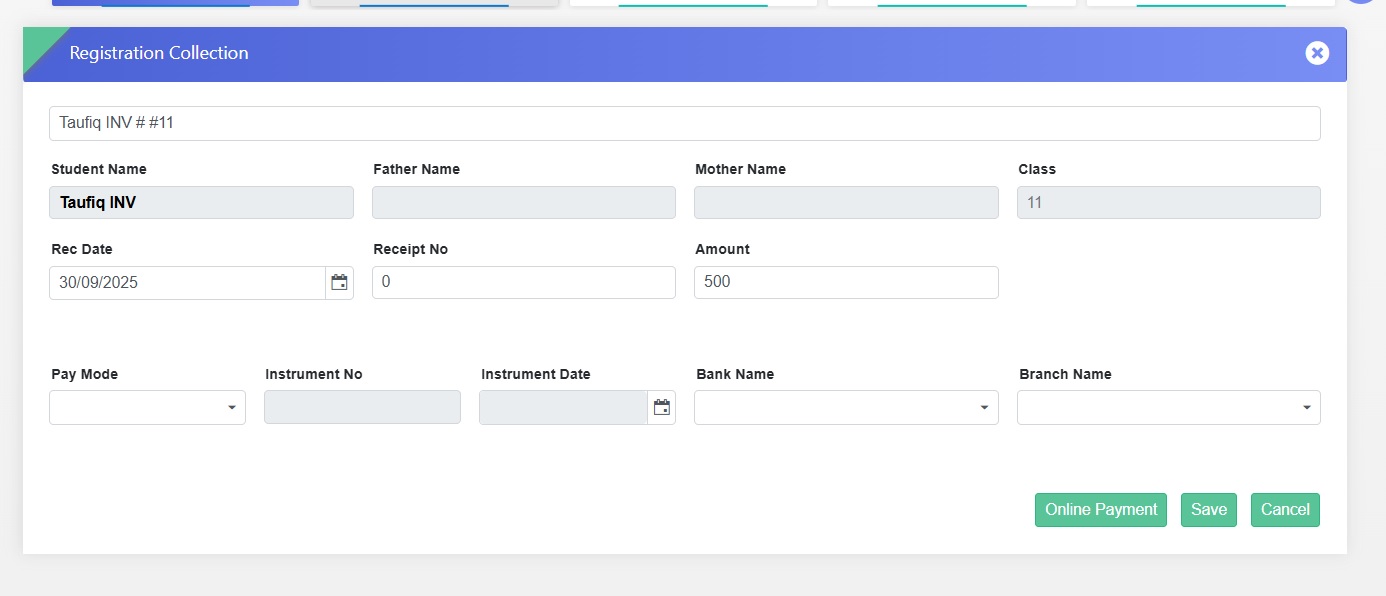Open the Branch Name dropdown
This screenshot has height=596, width=1386.
(x=1168, y=407)
